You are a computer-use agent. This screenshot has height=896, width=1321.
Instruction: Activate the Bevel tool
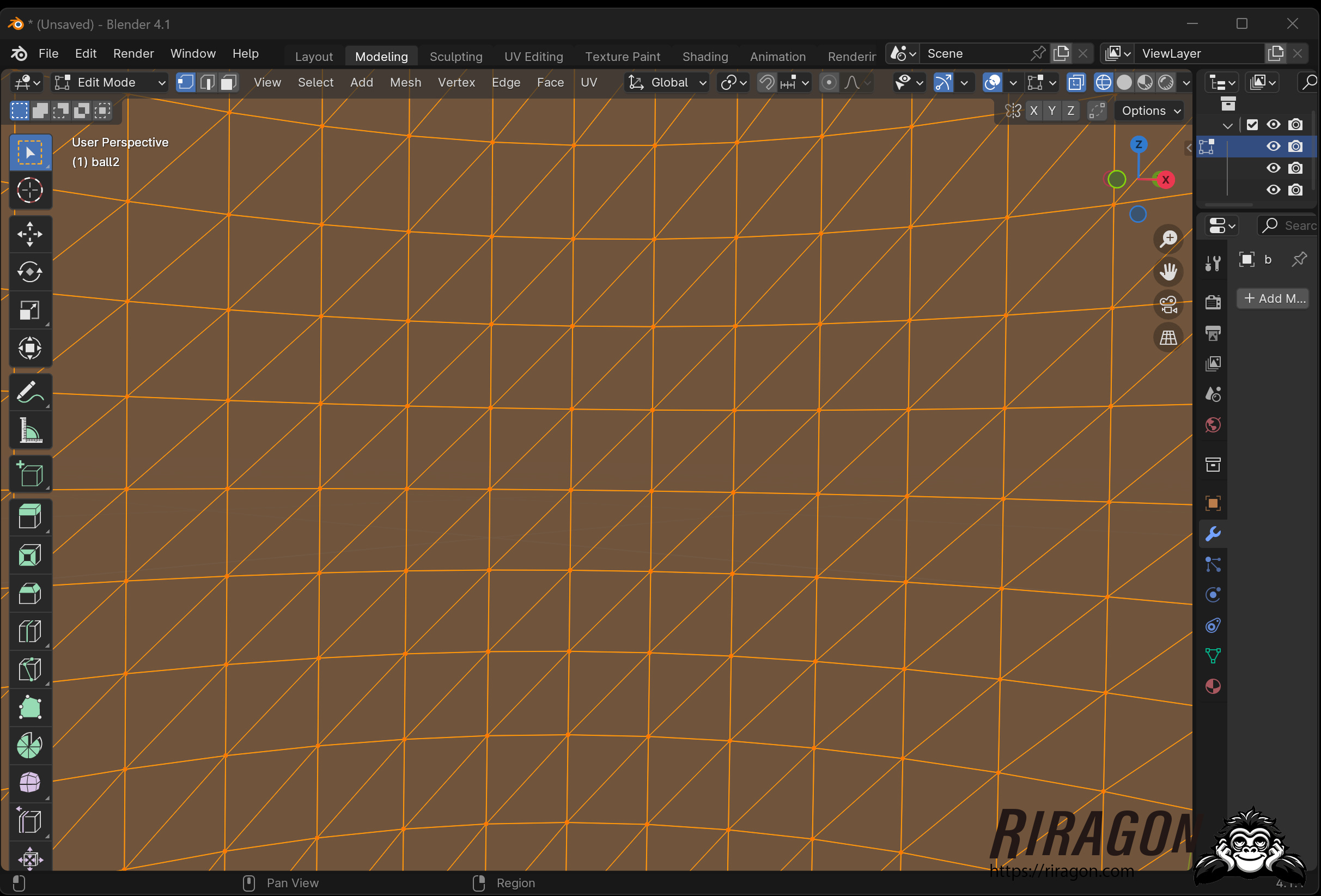(x=29, y=593)
